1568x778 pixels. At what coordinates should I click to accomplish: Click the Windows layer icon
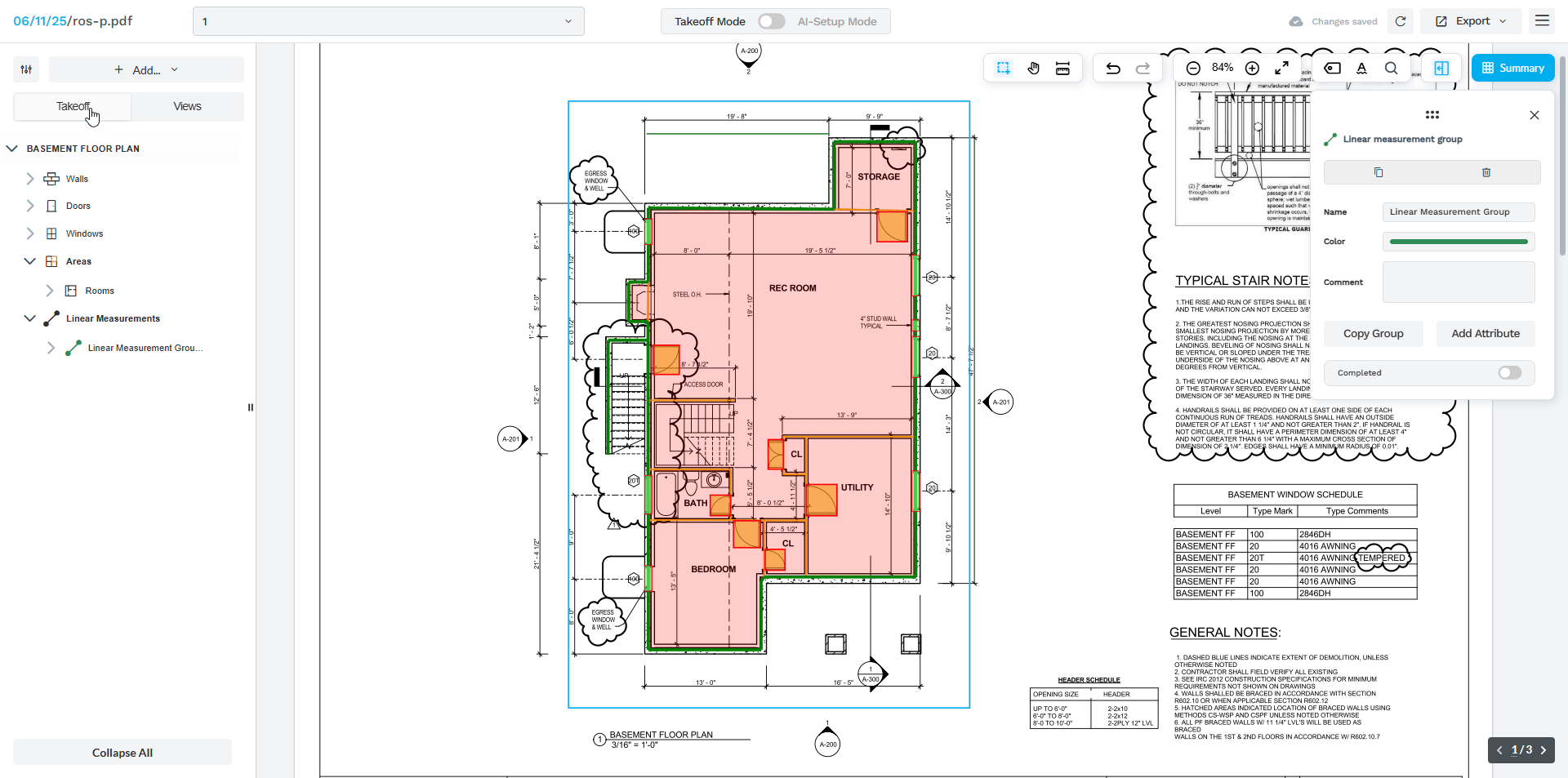51,234
